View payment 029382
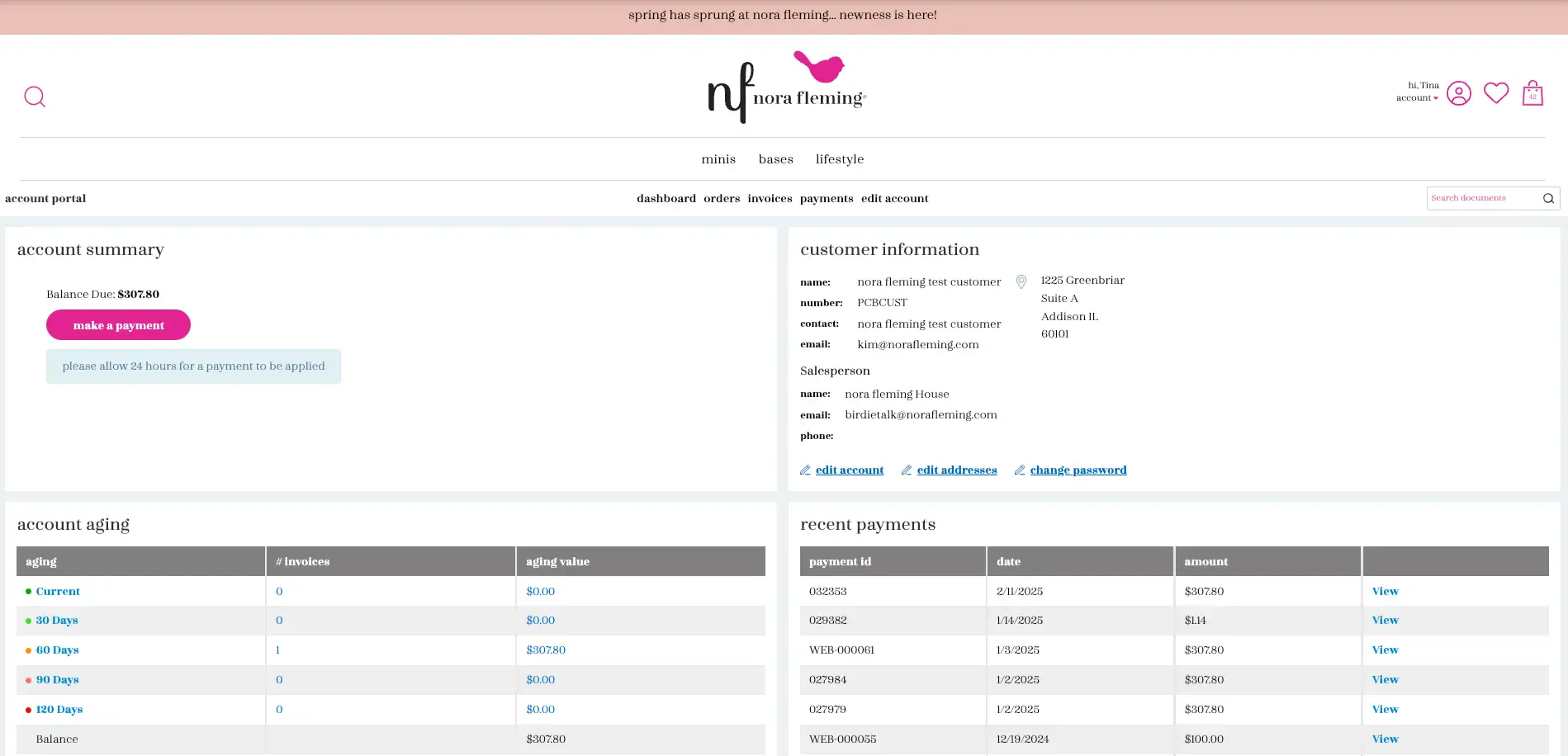The width and height of the screenshot is (1568, 756). click(x=1385, y=621)
